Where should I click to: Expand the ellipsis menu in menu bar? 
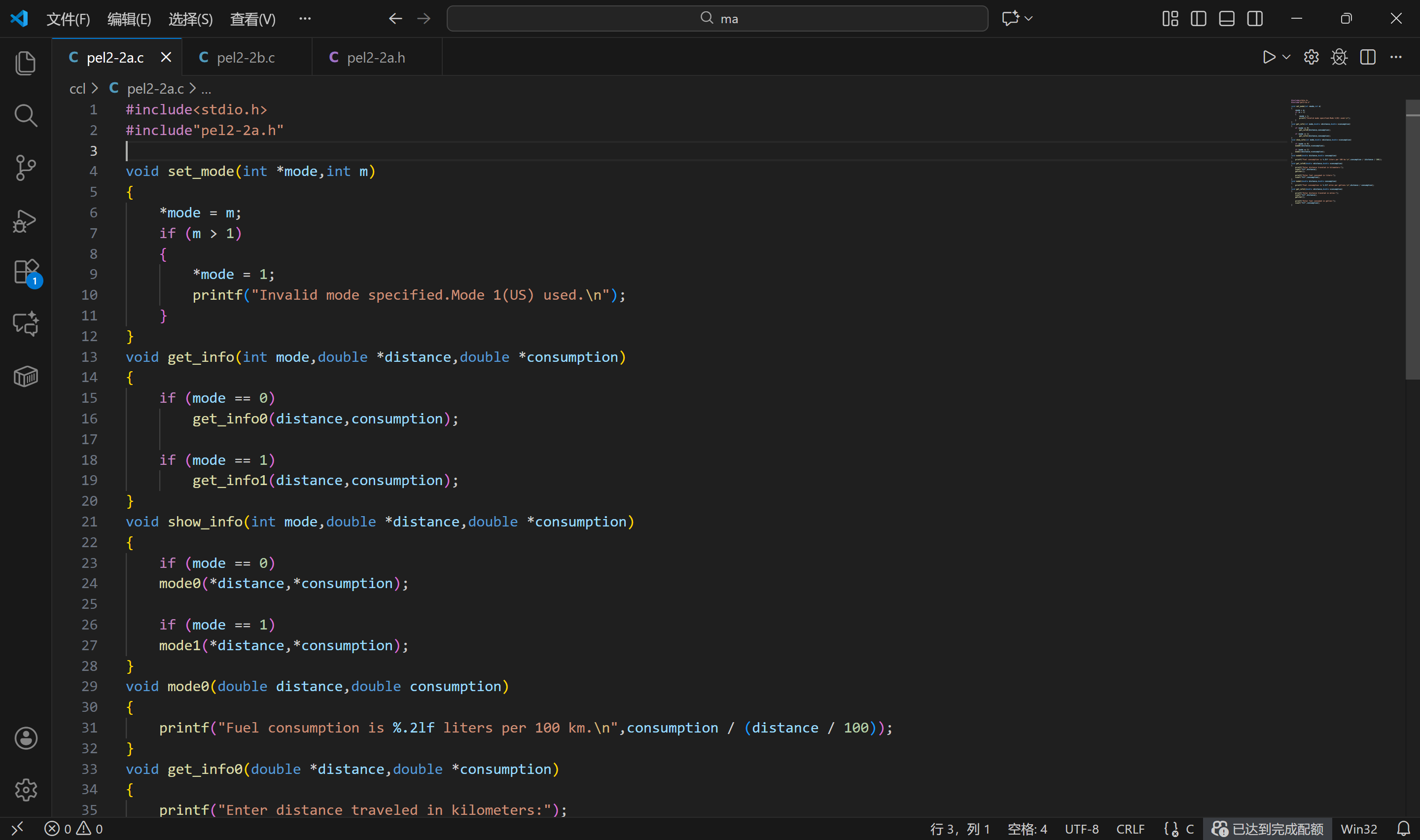pyautogui.click(x=305, y=19)
